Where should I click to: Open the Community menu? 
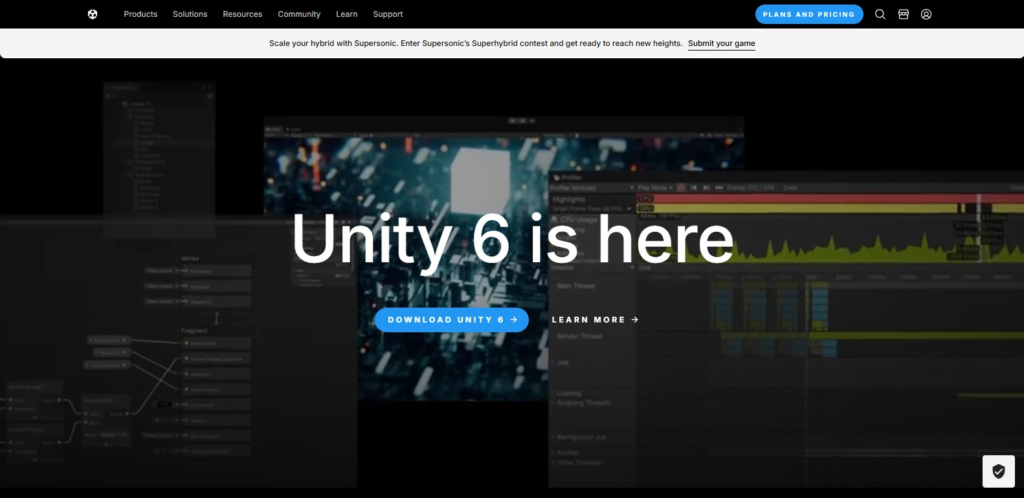point(299,14)
